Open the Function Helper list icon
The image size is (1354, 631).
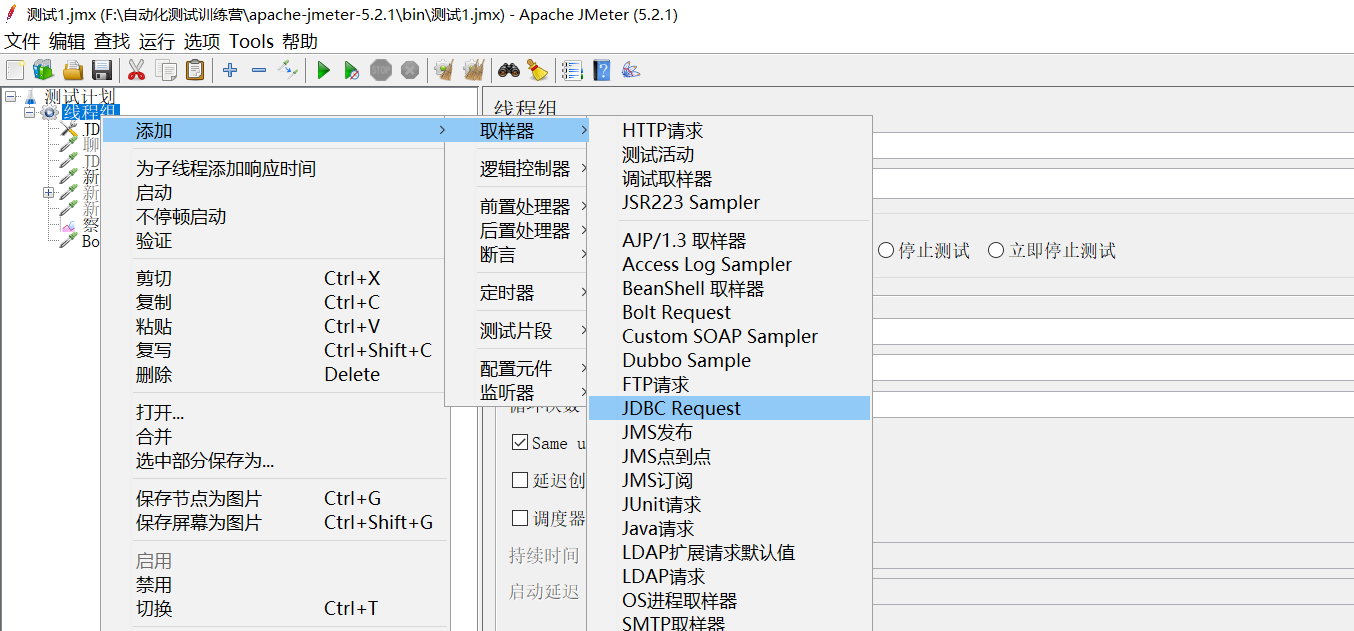(572, 70)
